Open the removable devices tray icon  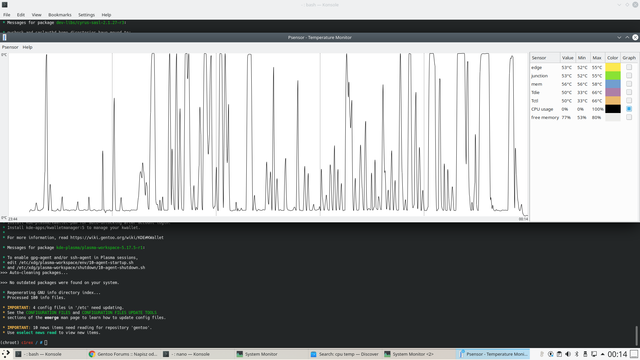(x=585, y=354)
